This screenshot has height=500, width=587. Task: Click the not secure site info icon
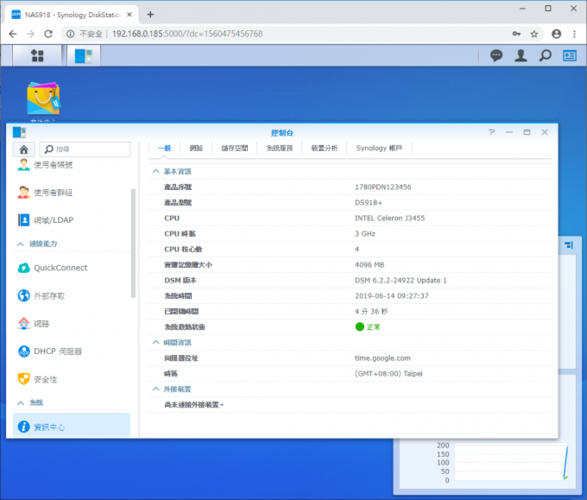click(70, 34)
